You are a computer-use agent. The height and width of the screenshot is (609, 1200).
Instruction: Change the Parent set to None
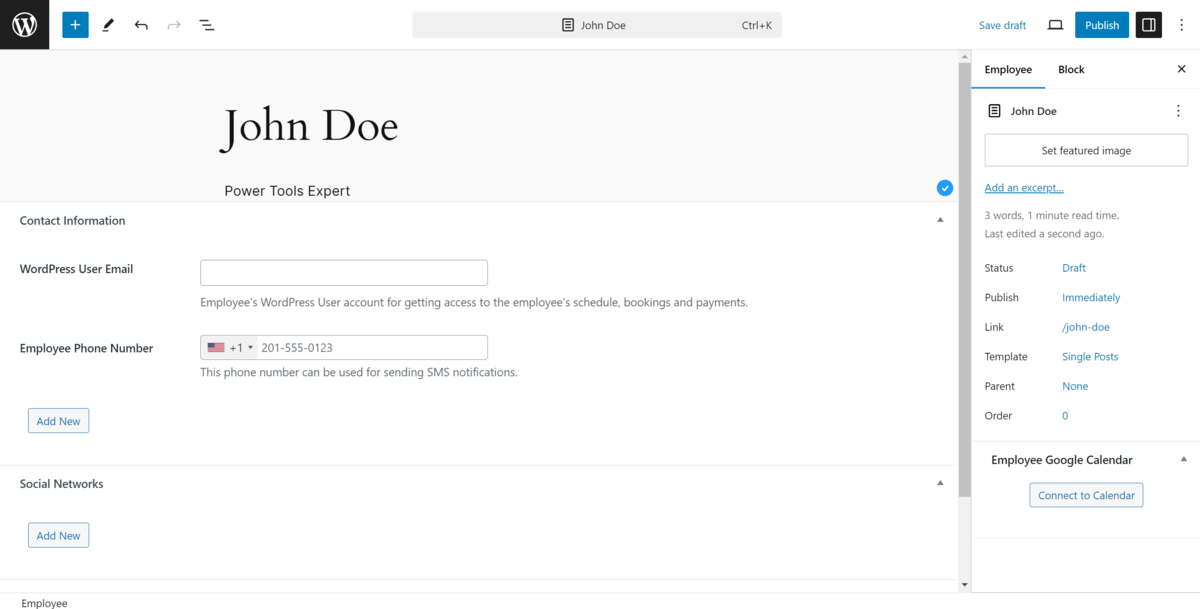pos(1075,386)
